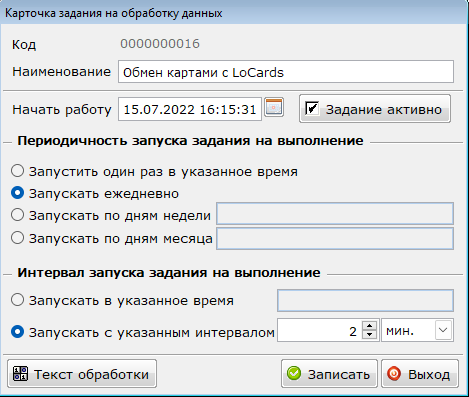Click the days-of-week input field
This screenshot has height=397, width=469.
[335, 214]
